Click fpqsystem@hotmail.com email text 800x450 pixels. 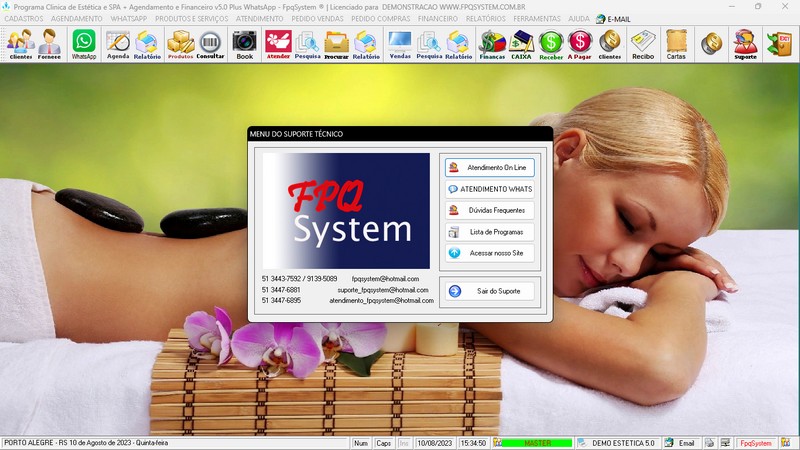tap(385, 279)
